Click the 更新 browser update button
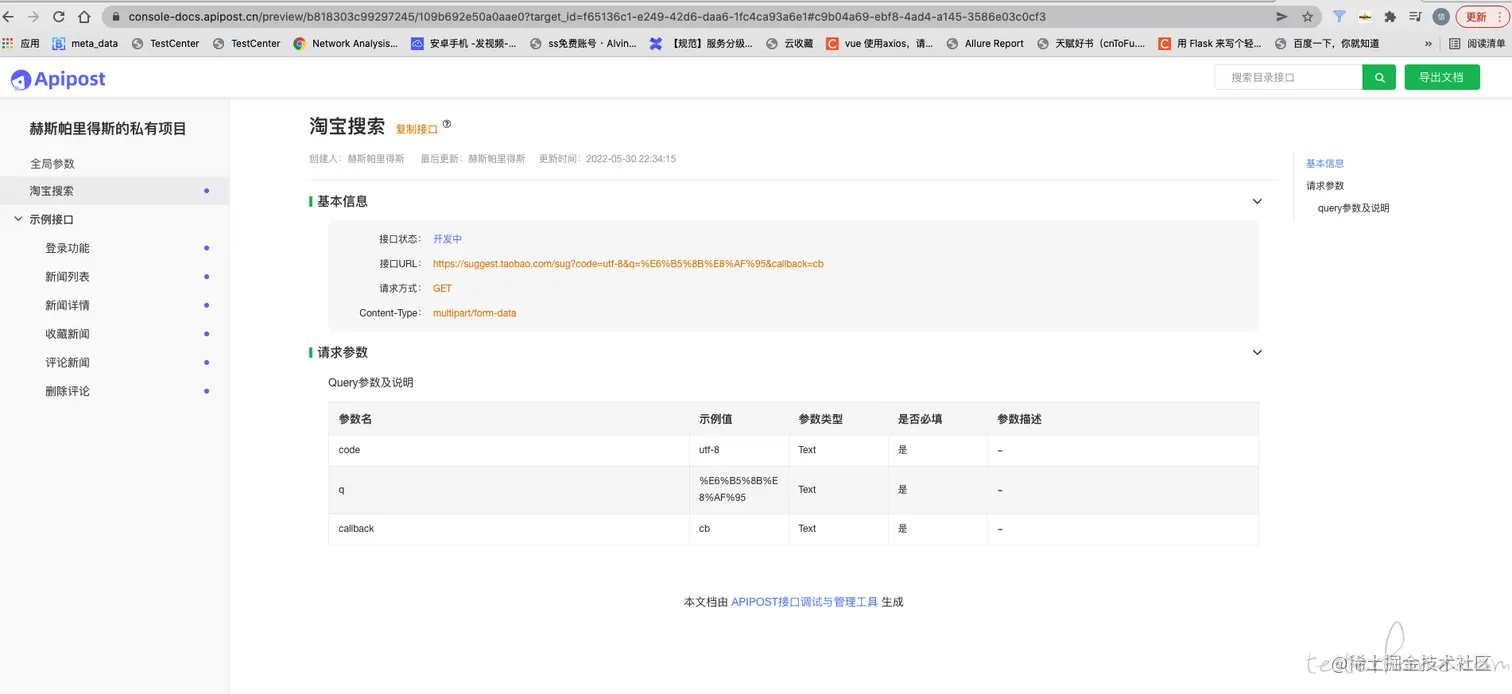The image size is (1512, 694). 1482,17
